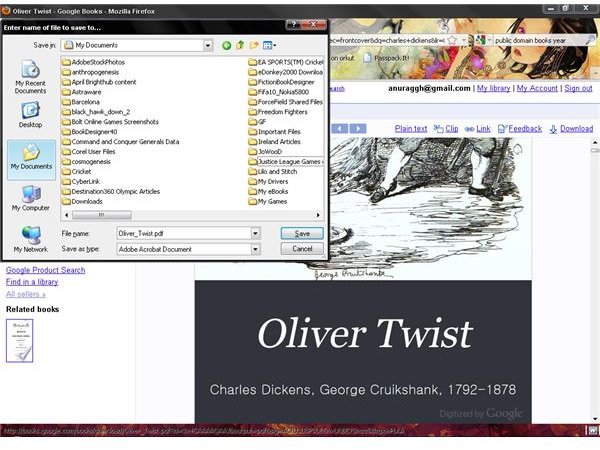Screen dimensions: 600x450
Task: Open the Cricket folder
Action: click(77, 171)
